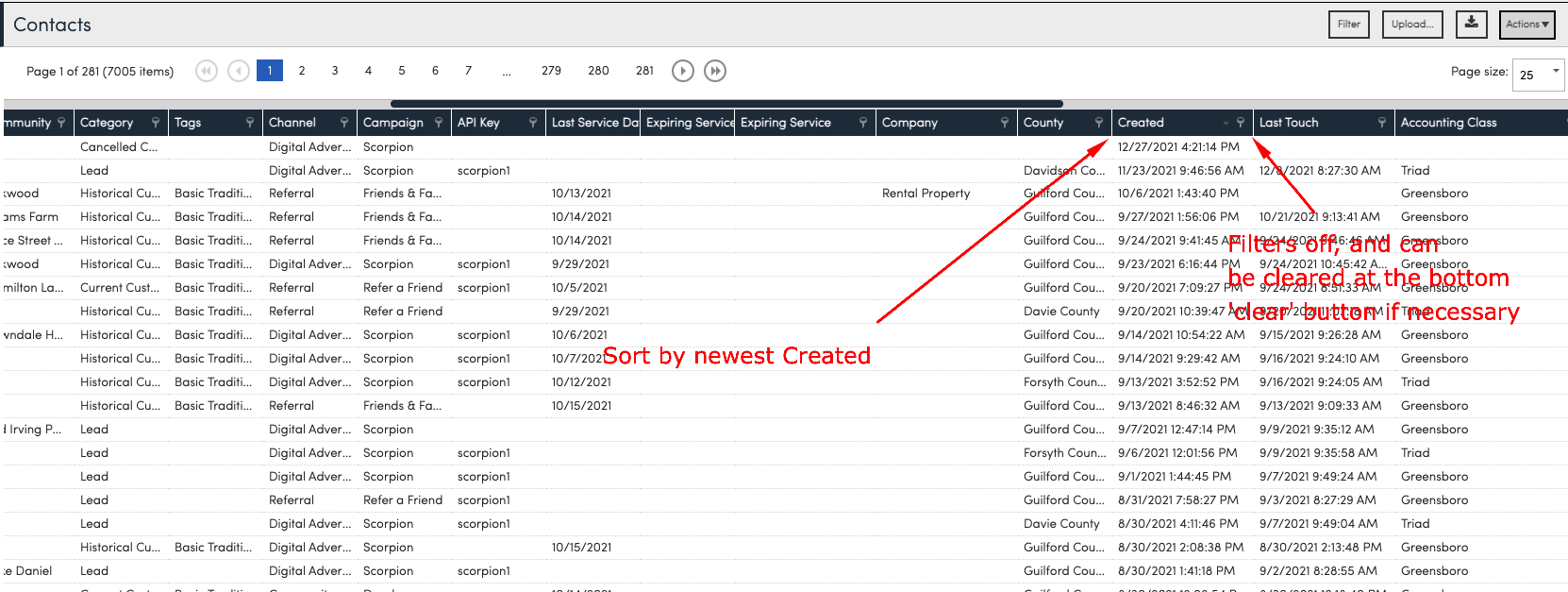The image size is (1568, 592).
Task: Open the Channel column filter icon
Action: coord(344,123)
